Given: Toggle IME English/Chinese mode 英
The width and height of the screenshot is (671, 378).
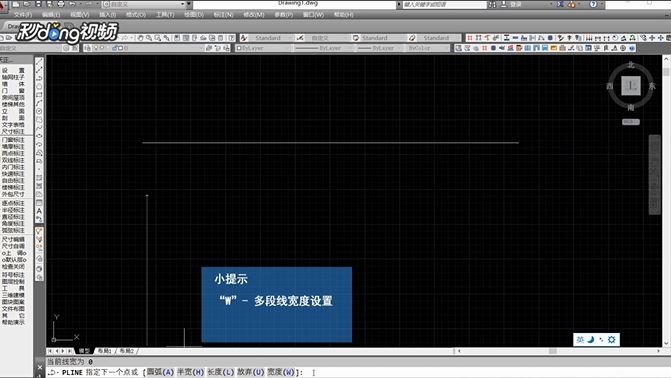Looking at the screenshot, I should 580,339.
